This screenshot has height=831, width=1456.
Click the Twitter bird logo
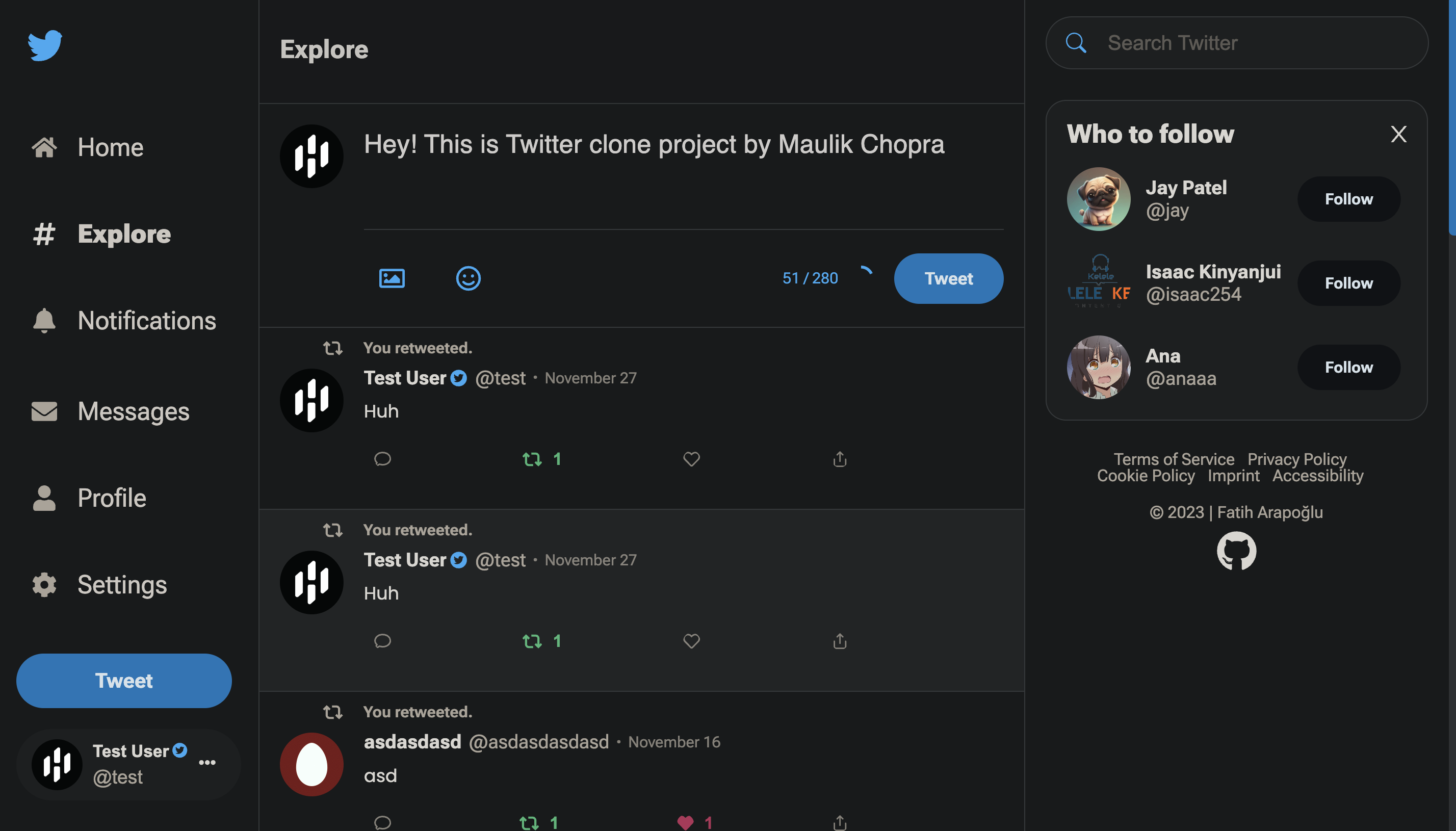44,44
